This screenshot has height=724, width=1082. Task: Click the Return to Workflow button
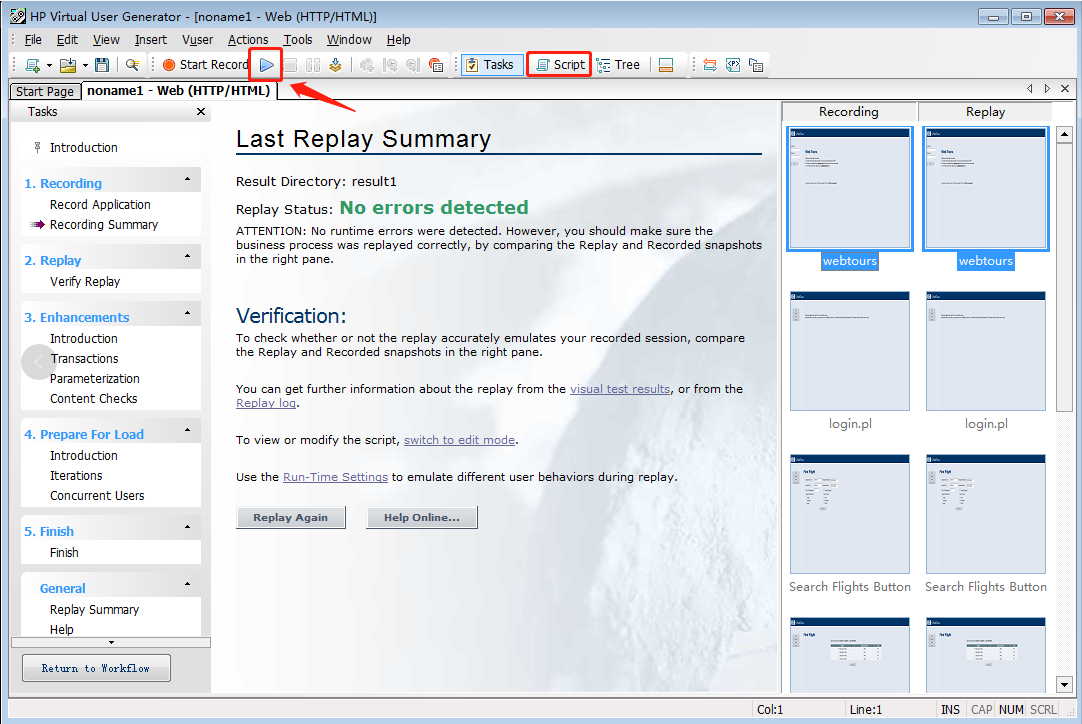click(97, 668)
